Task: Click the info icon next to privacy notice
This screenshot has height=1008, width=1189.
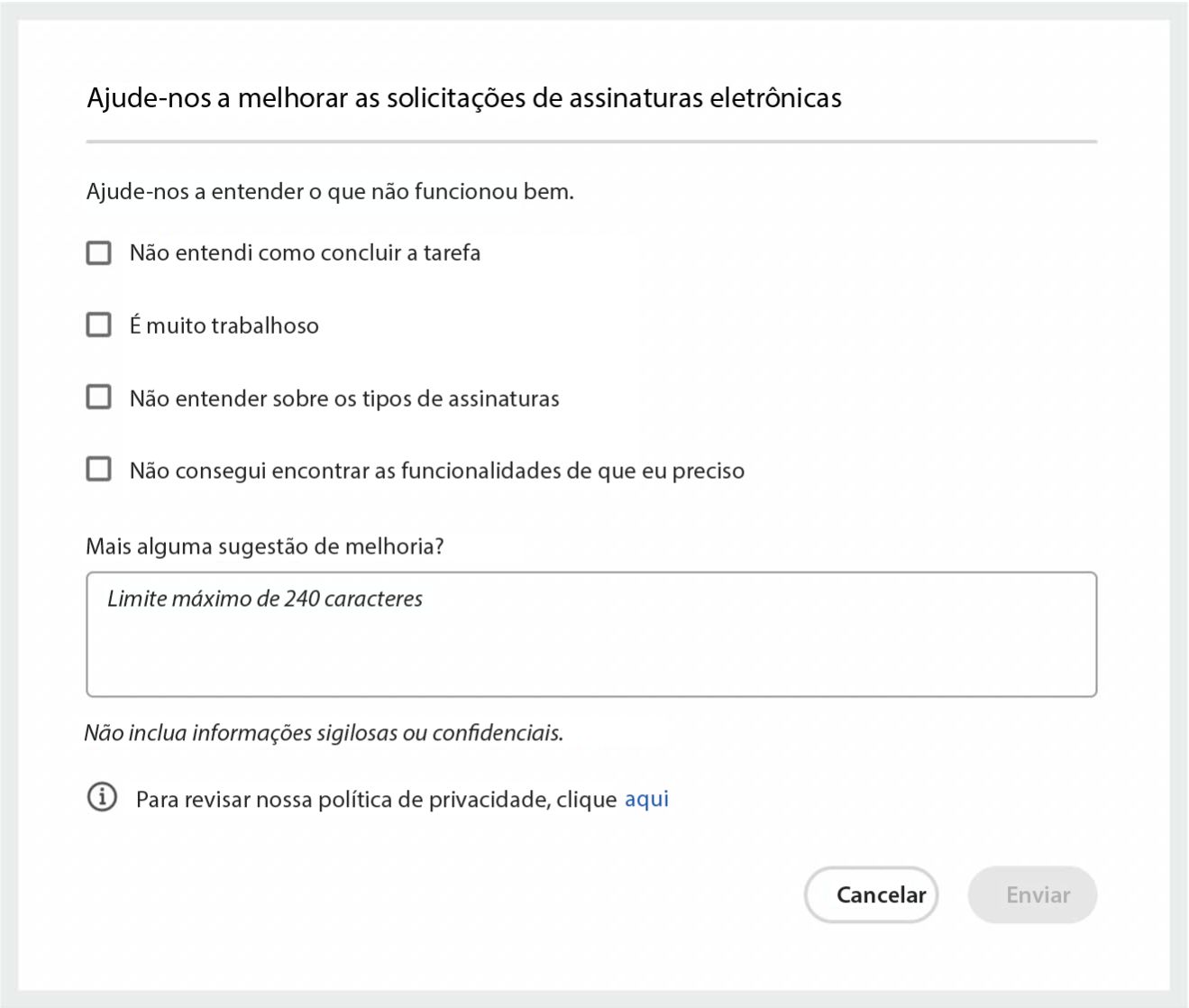Action: tap(103, 797)
